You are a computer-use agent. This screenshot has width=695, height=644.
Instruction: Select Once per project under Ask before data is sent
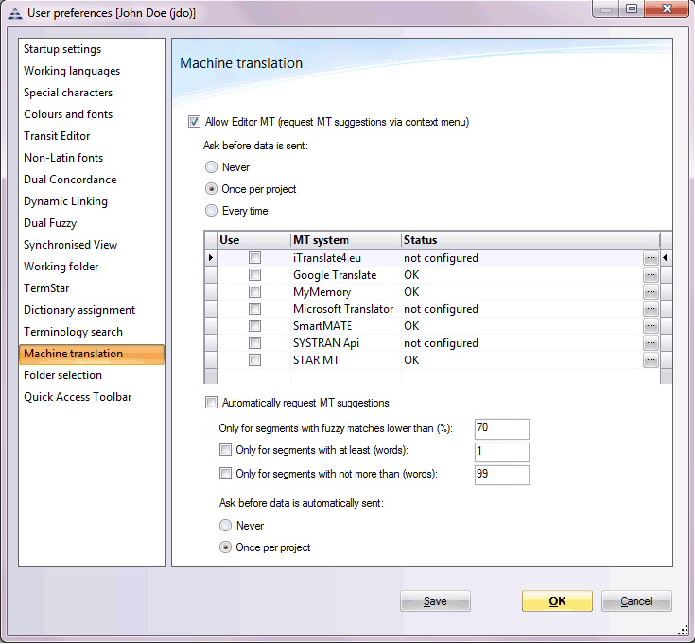pos(211,189)
